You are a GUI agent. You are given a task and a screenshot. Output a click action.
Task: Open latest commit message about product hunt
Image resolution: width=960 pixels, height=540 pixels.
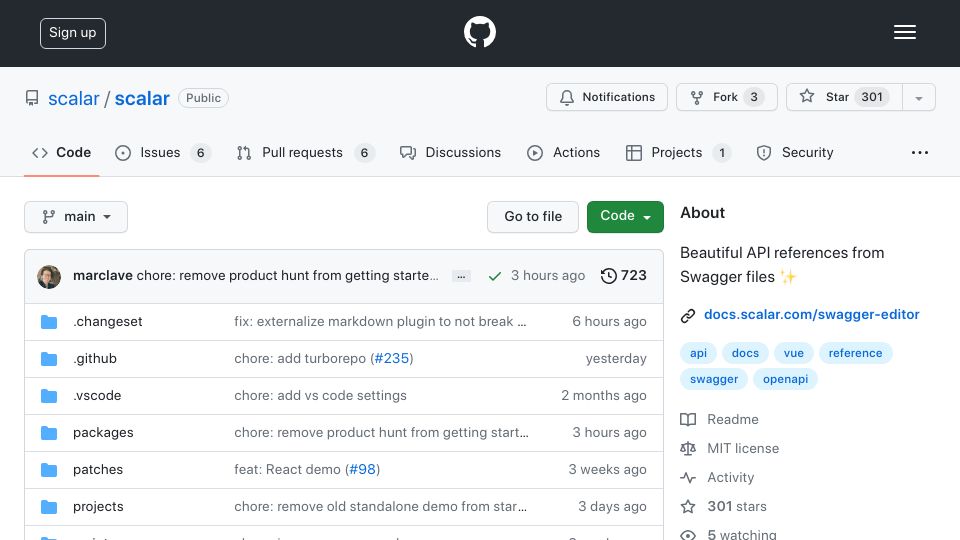(x=288, y=276)
